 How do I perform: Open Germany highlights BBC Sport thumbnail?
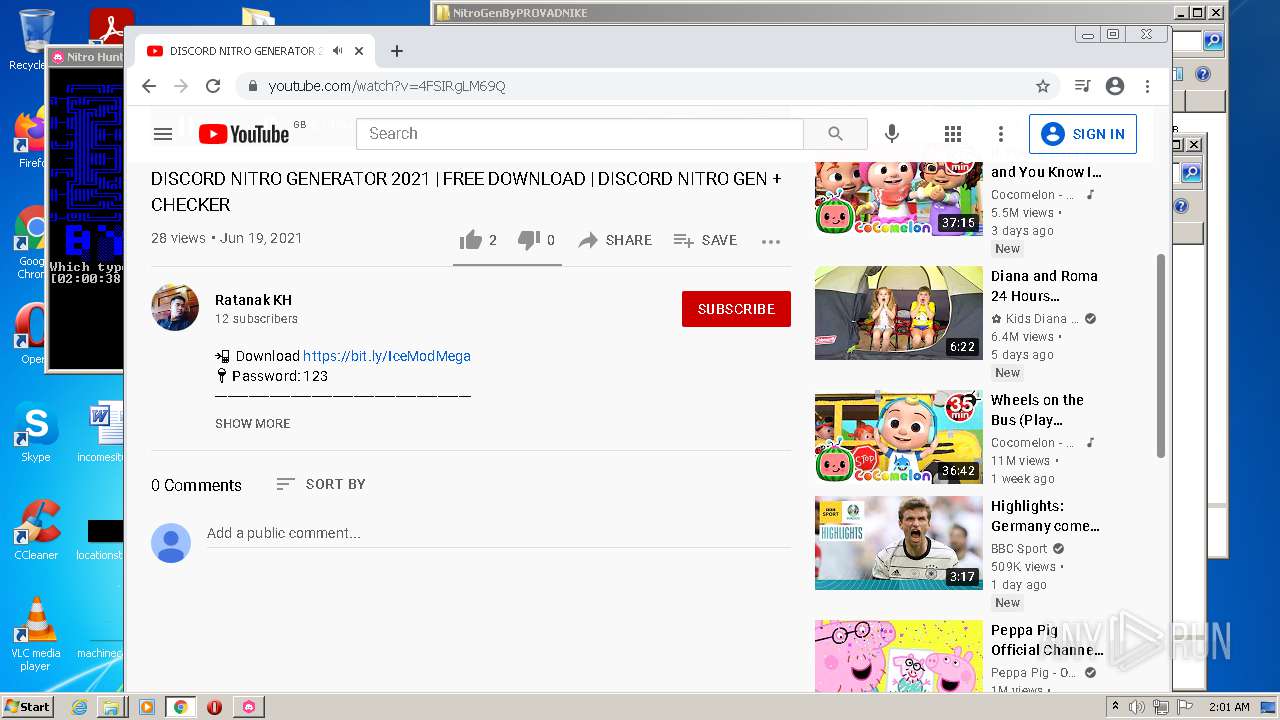[x=899, y=543]
